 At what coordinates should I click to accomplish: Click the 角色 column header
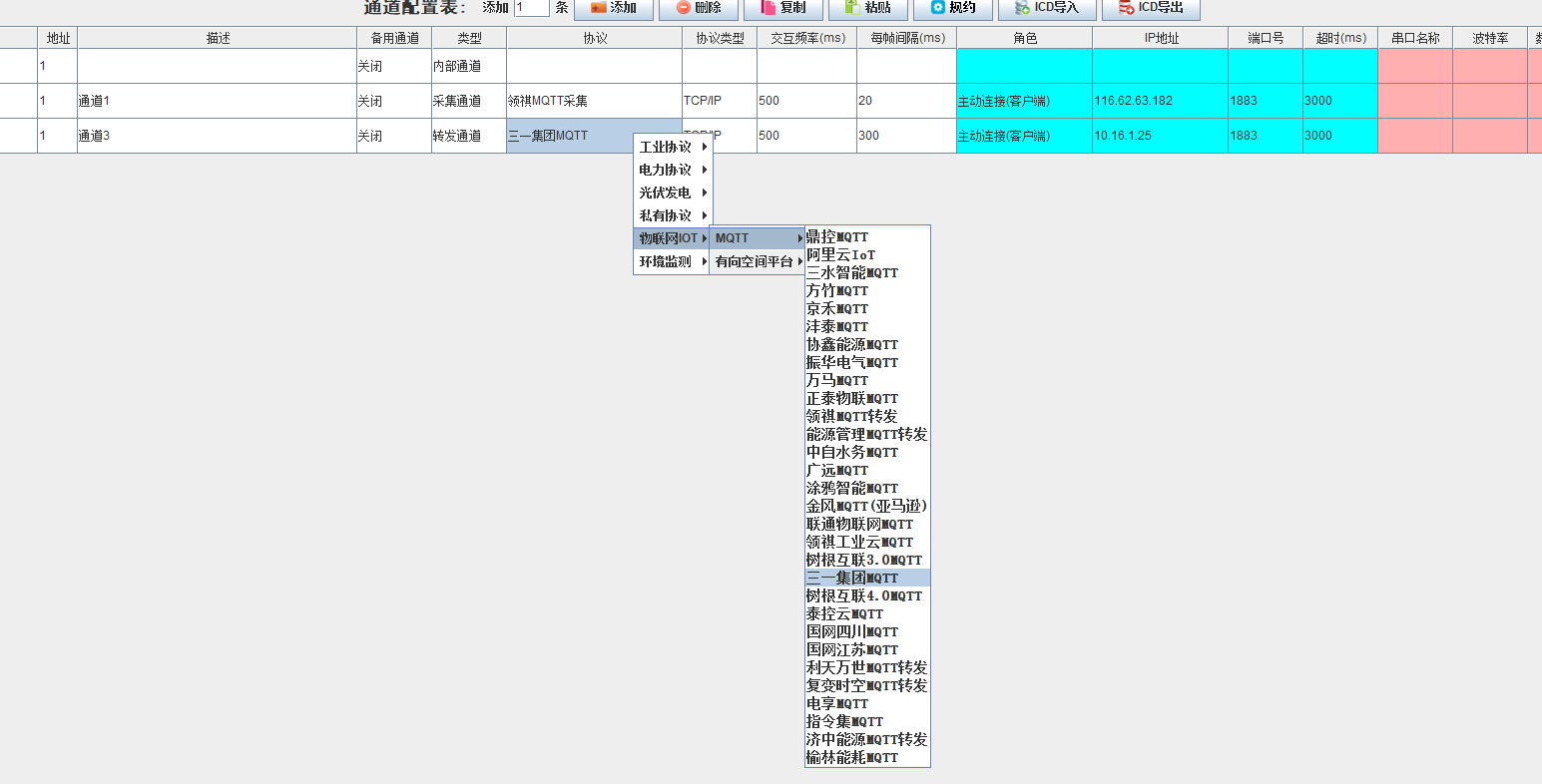coord(1025,38)
